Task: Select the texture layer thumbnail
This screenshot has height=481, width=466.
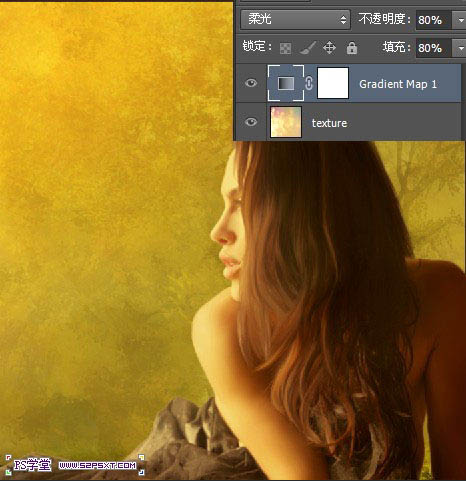Action: pyautogui.click(x=286, y=122)
